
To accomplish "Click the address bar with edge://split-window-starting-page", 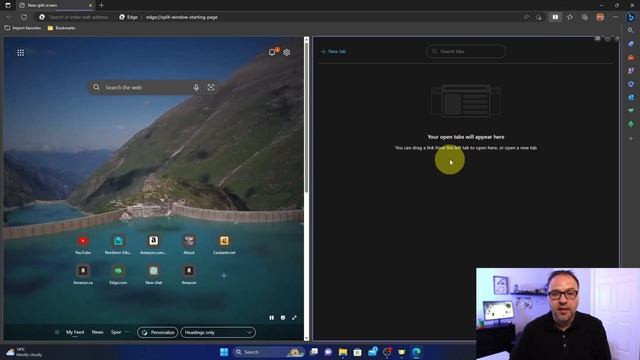I will point(182,17).
